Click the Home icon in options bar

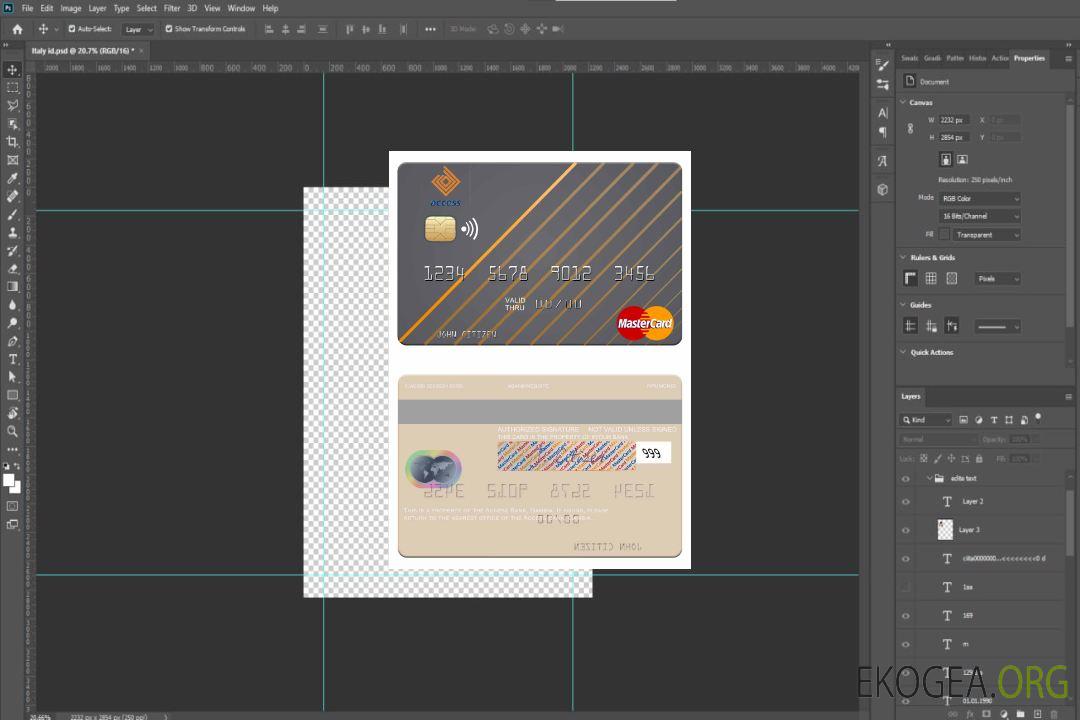pyautogui.click(x=17, y=29)
